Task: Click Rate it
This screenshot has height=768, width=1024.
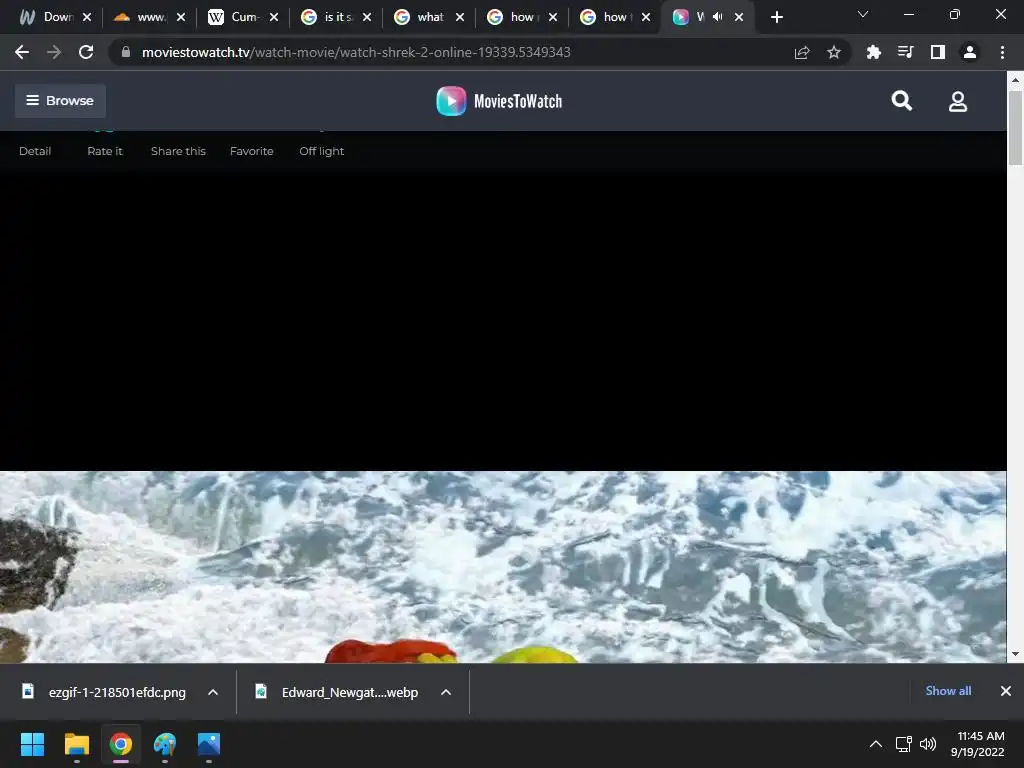Action: tap(104, 151)
